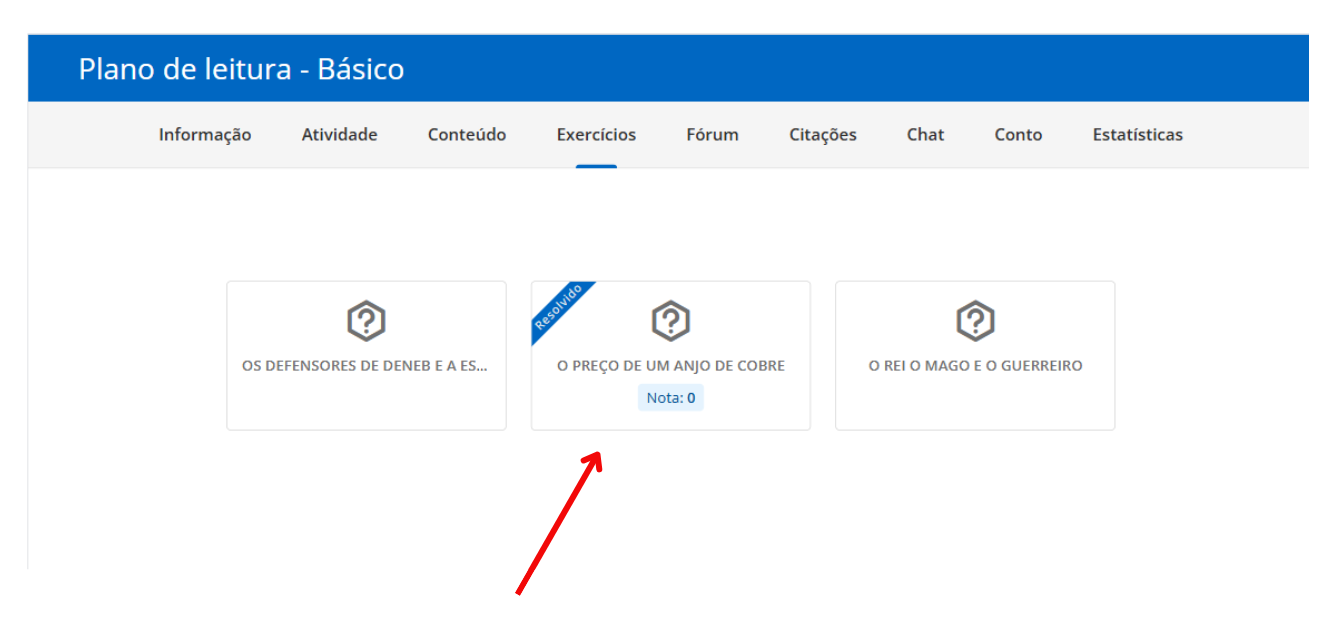Click the Plano de leitura - Básico heading
This screenshot has height=640, width=1344.
tap(241, 69)
